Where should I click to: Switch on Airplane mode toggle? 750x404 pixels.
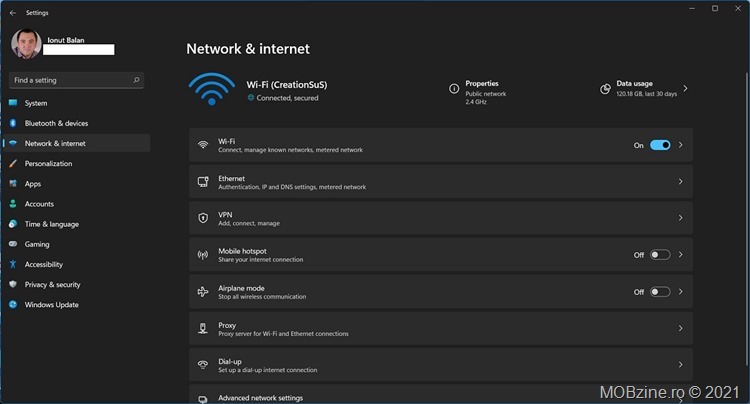(660, 292)
